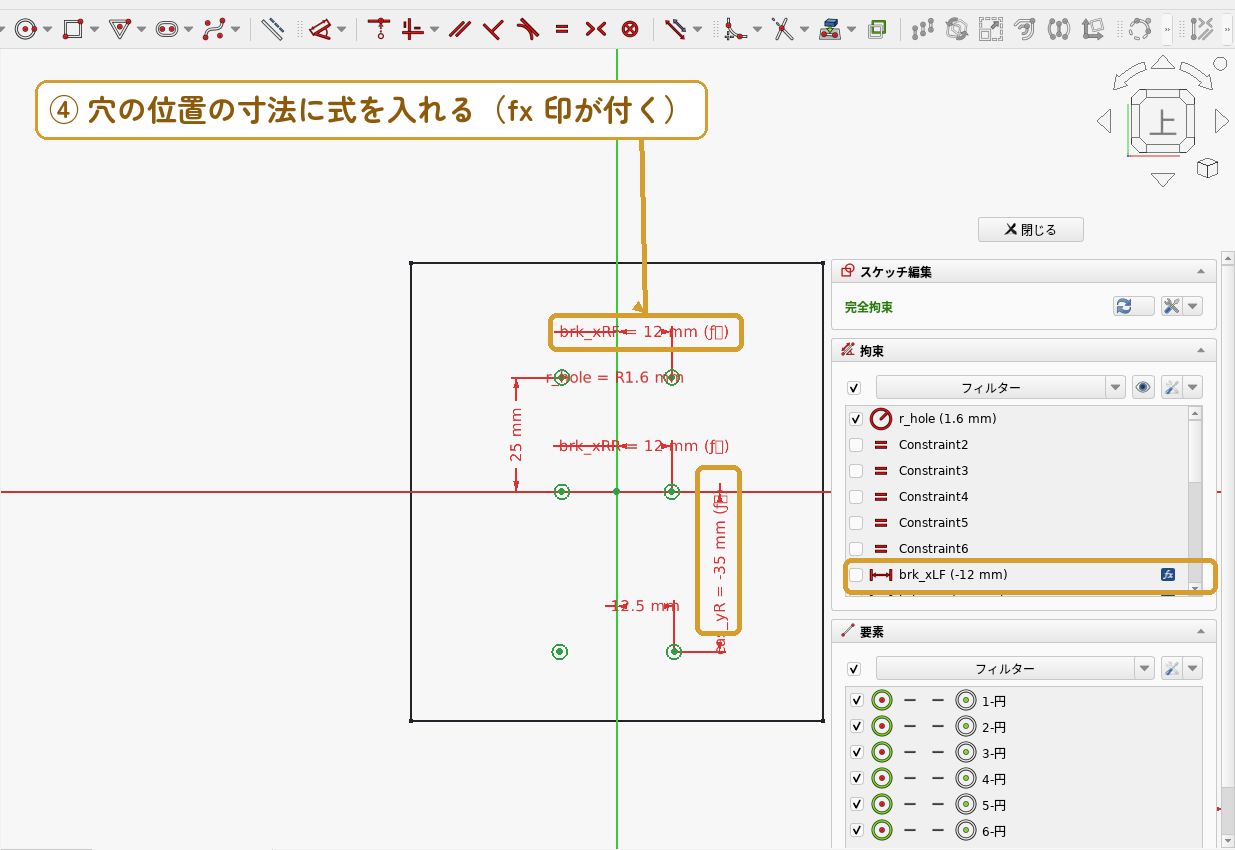The width and height of the screenshot is (1235, 850).
Task: Select the create slot tool
Action: coord(166,29)
